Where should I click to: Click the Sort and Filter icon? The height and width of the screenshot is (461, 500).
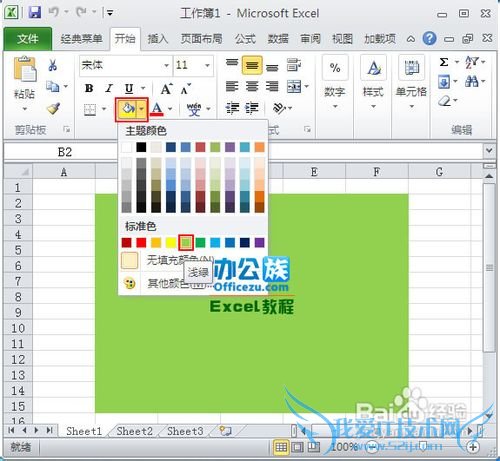[472, 62]
